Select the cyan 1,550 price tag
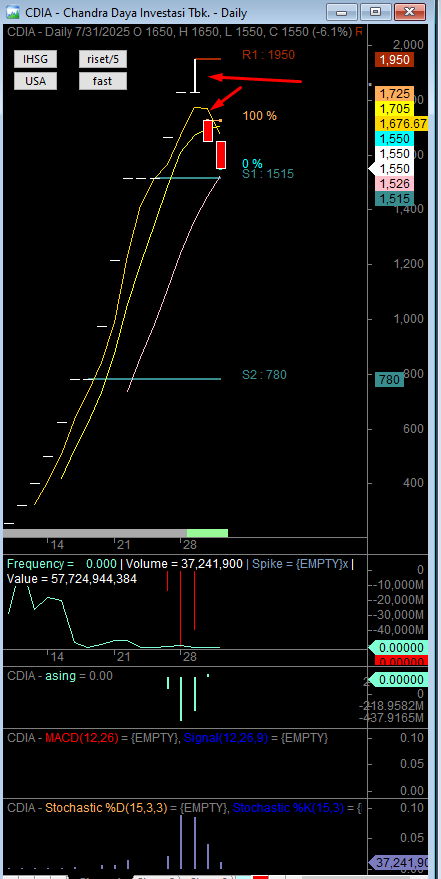441x879 pixels. pos(394,139)
